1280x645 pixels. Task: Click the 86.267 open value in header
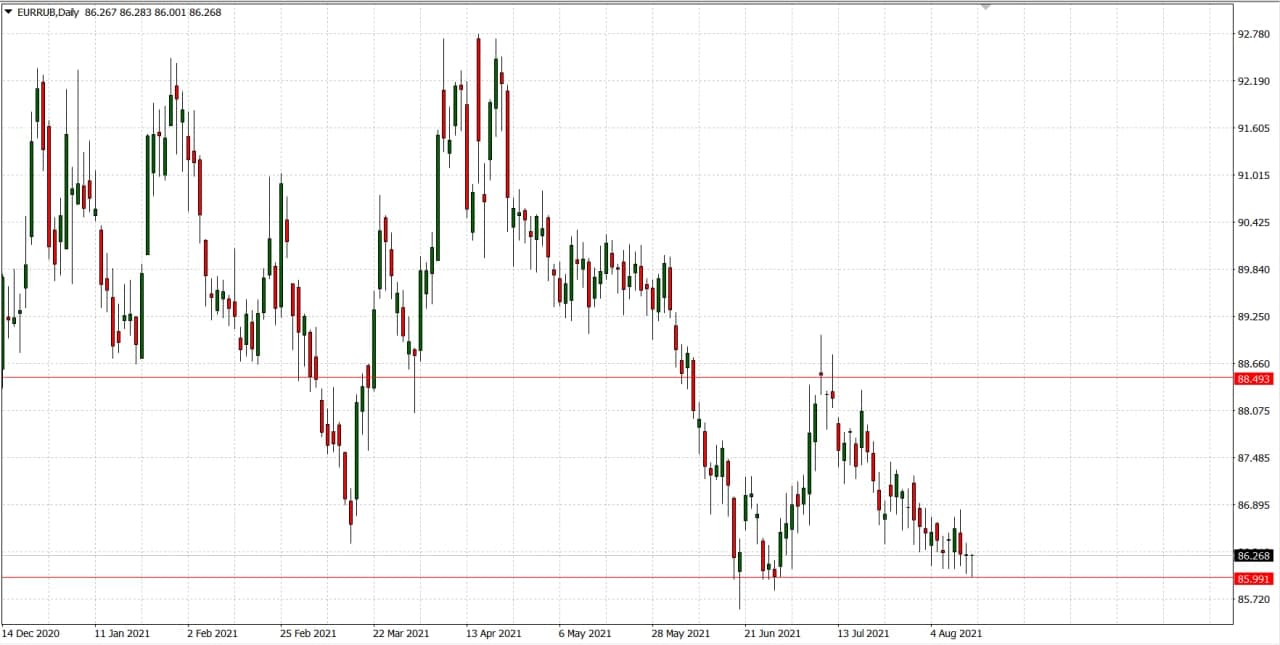(x=101, y=12)
